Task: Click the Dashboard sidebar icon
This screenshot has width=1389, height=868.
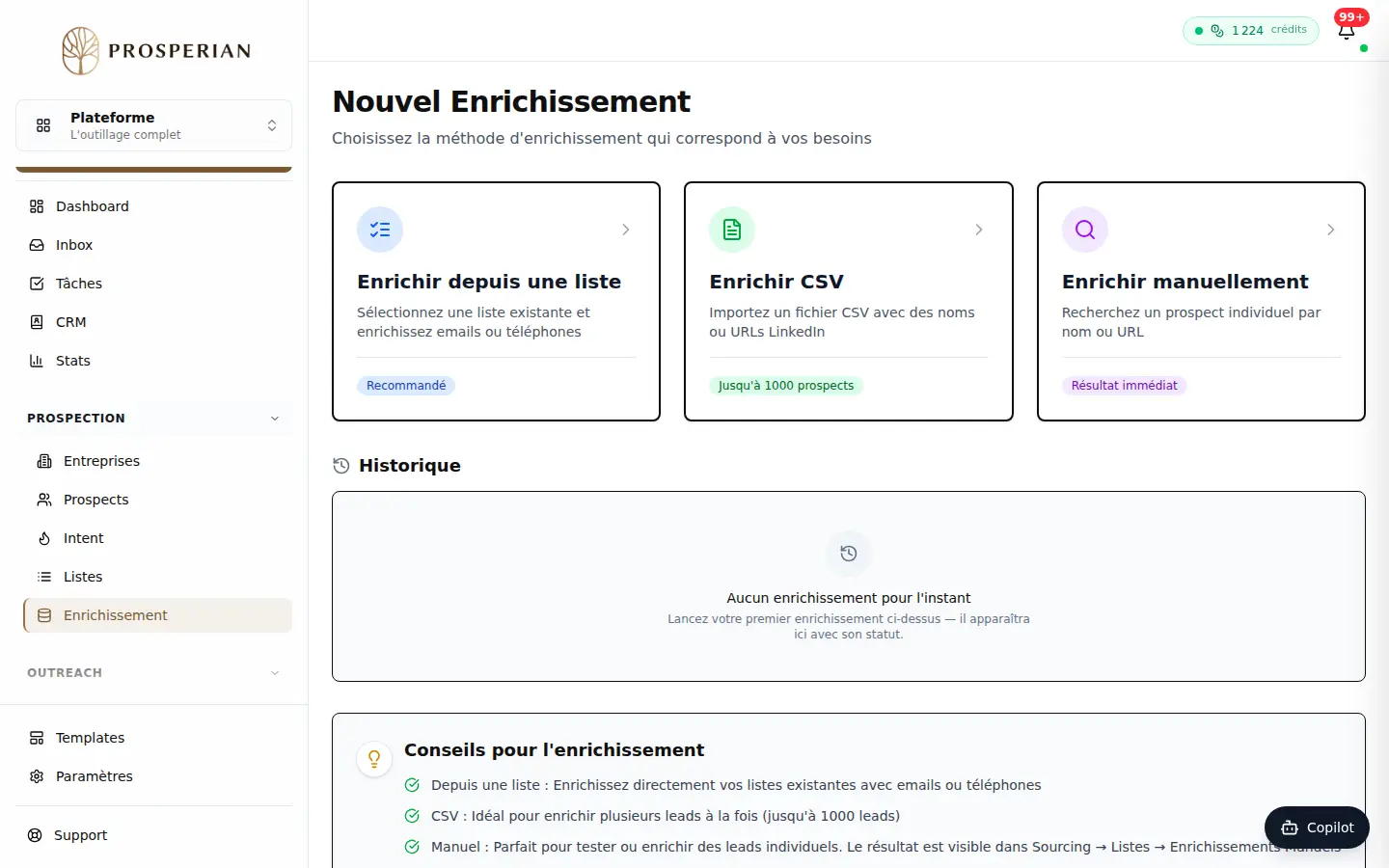Action: (x=37, y=206)
